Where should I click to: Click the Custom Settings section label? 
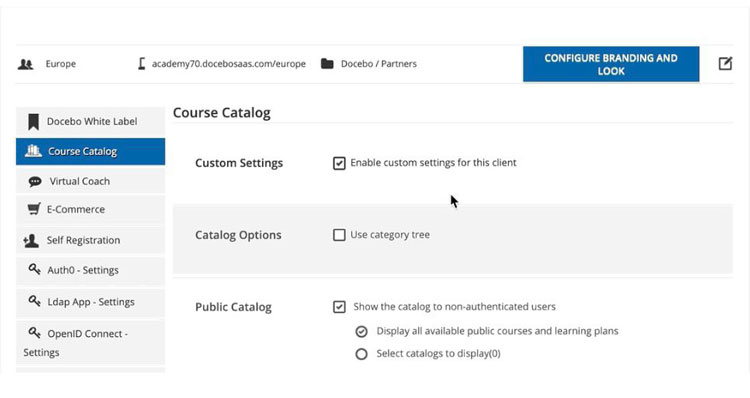coord(239,163)
